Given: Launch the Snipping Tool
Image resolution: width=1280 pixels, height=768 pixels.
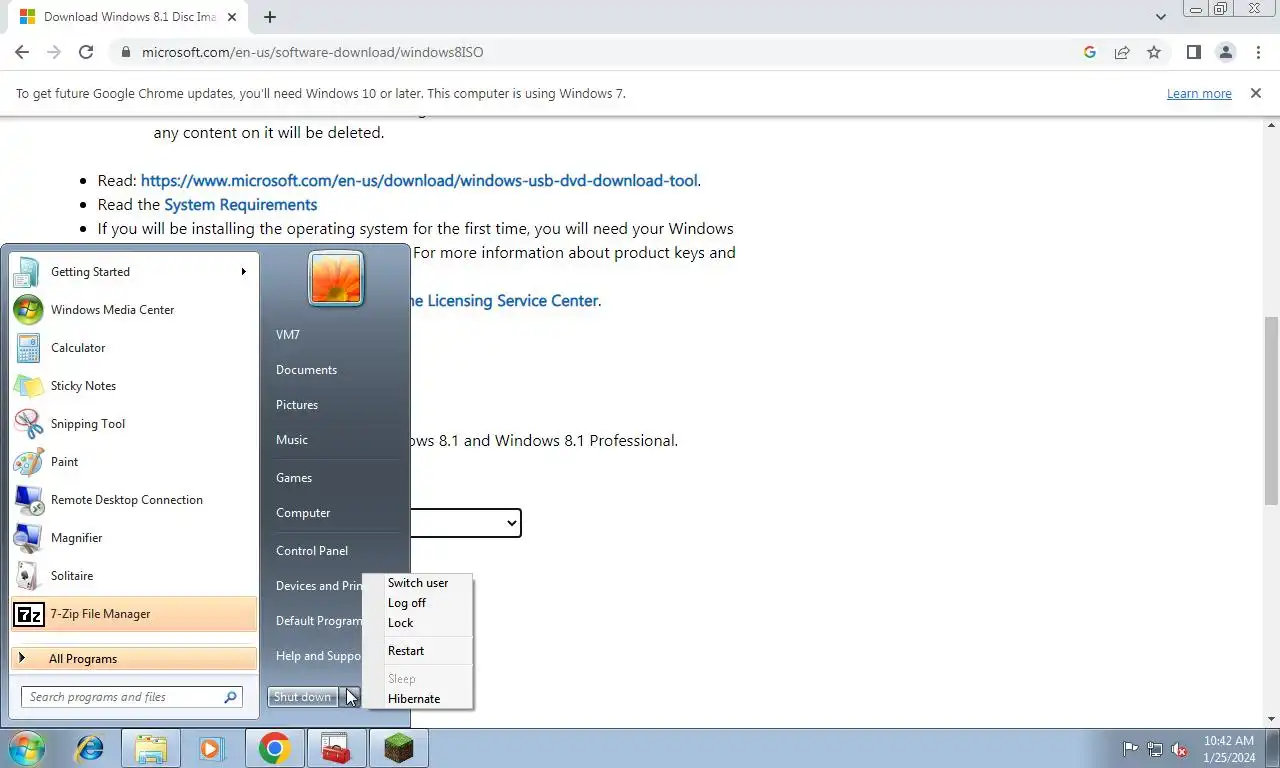Looking at the screenshot, I should click(133, 424).
